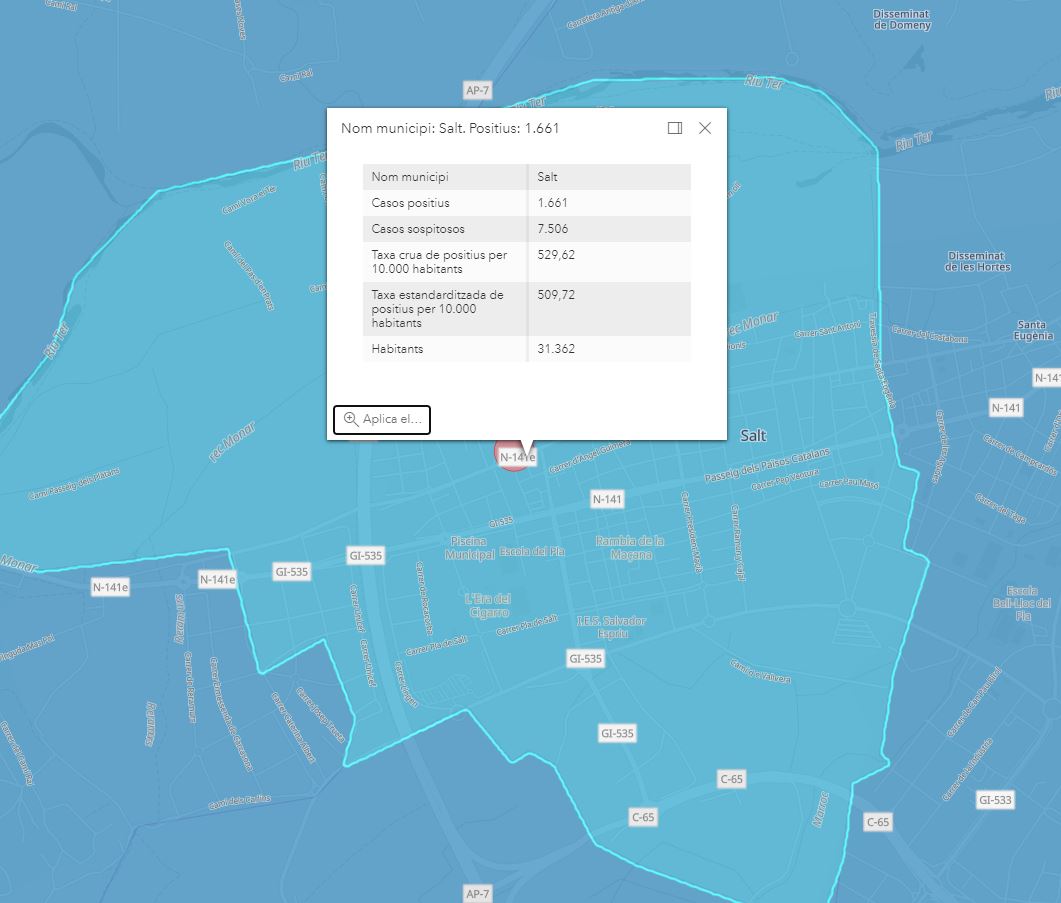1061x903 pixels.
Task: Click the 'Rambla de la Maçana' label
Action: click(630, 548)
